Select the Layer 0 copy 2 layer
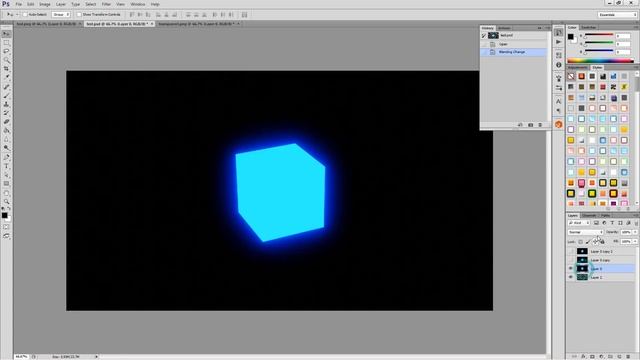This screenshot has height=360, width=640. (601, 251)
